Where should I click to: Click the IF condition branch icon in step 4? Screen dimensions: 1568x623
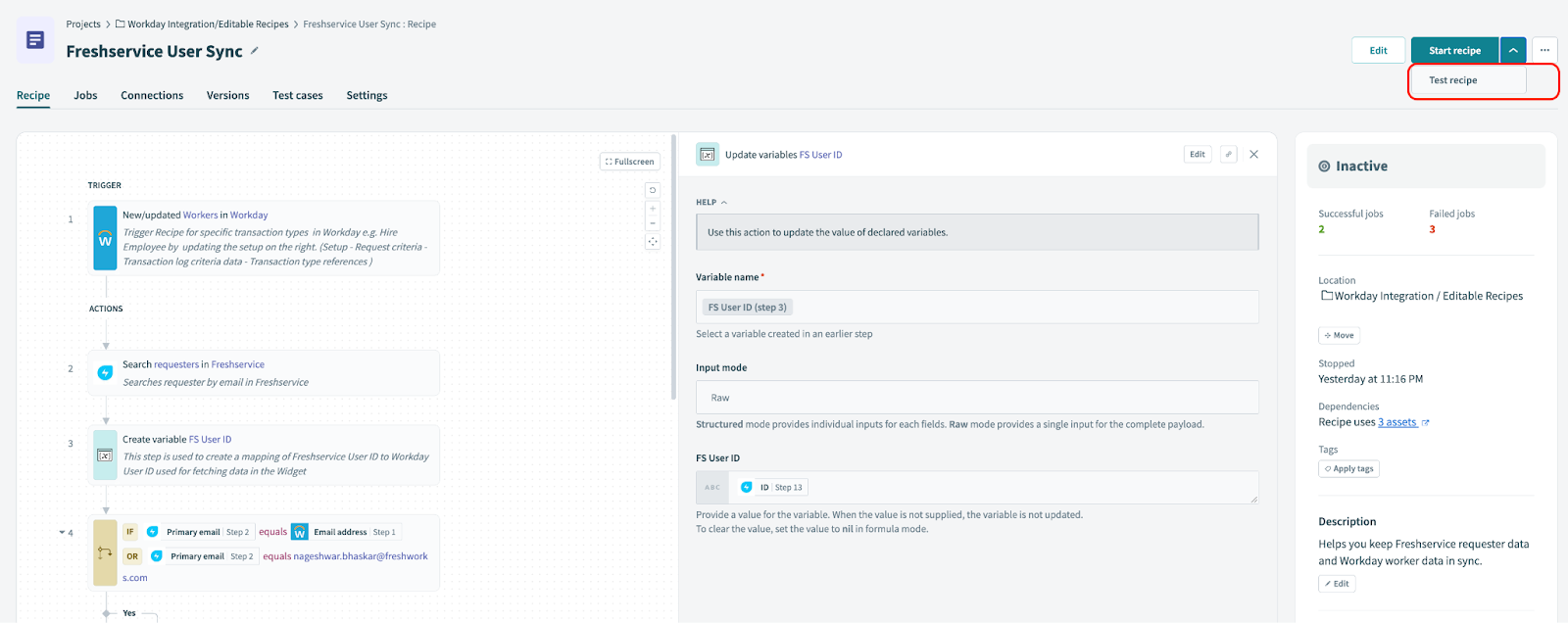(105, 553)
